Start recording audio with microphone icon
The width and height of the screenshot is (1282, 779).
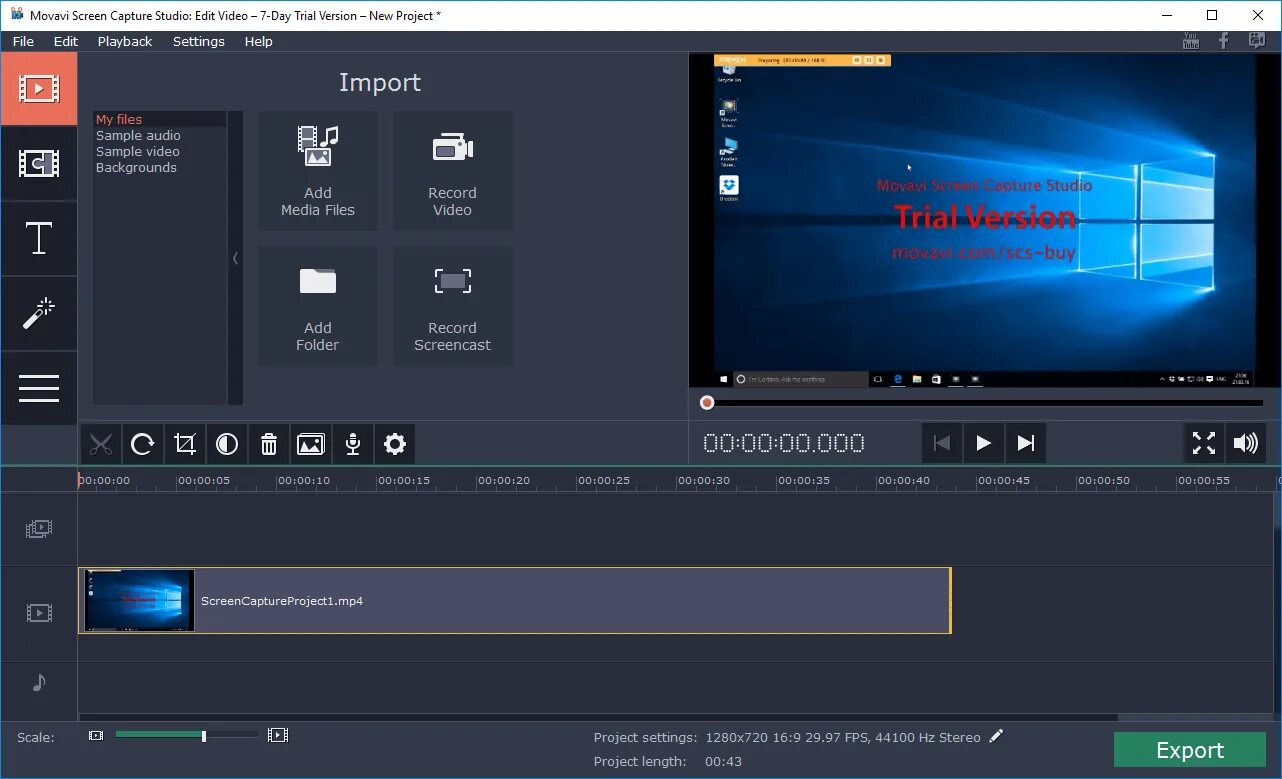coord(353,444)
